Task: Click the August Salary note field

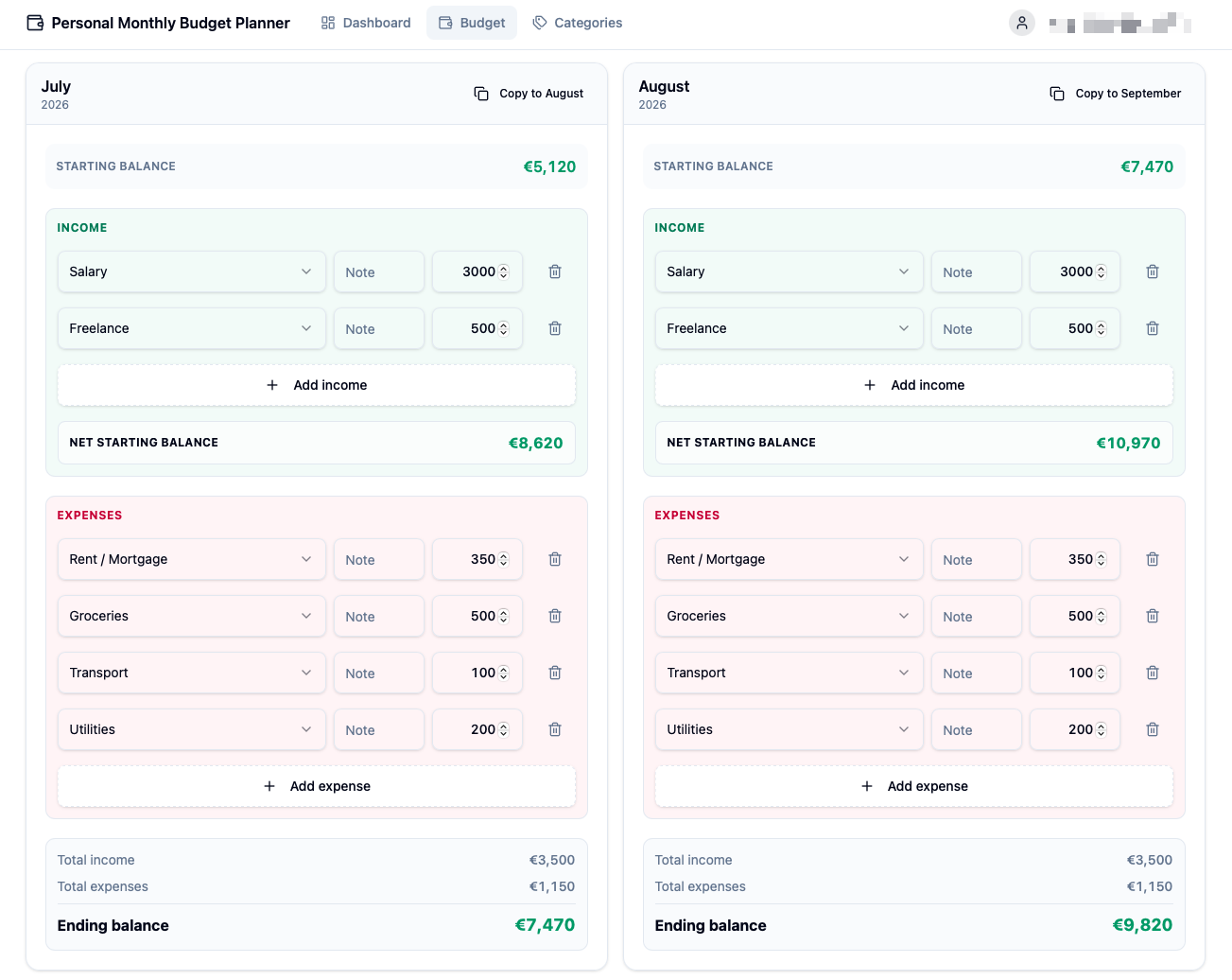Action: 977,271
